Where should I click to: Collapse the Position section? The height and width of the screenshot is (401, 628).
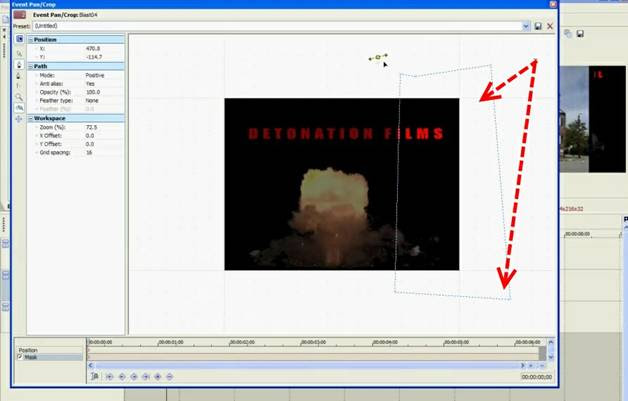click(30, 40)
